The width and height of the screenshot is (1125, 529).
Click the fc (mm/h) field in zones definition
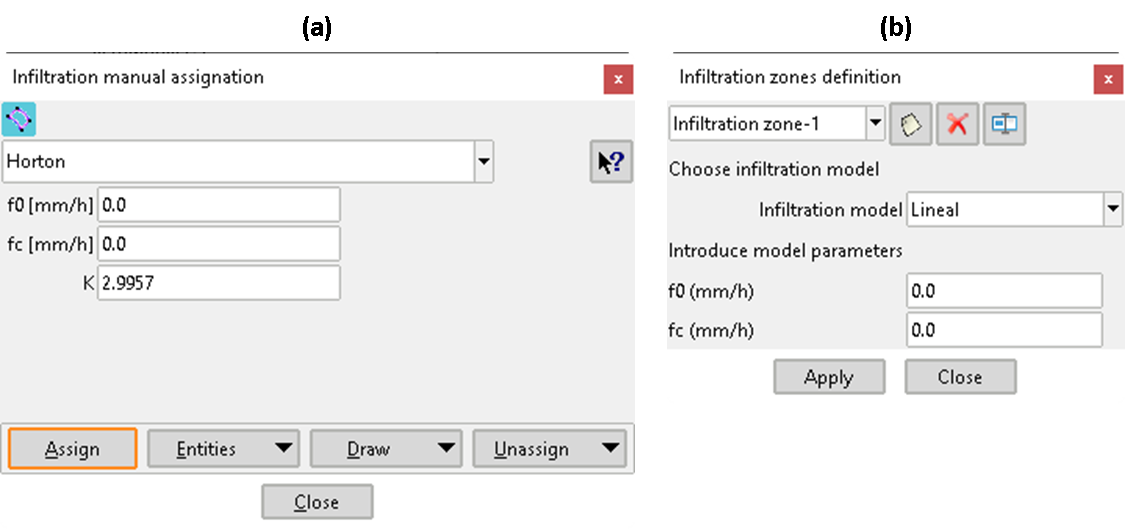tap(1004, 330)
